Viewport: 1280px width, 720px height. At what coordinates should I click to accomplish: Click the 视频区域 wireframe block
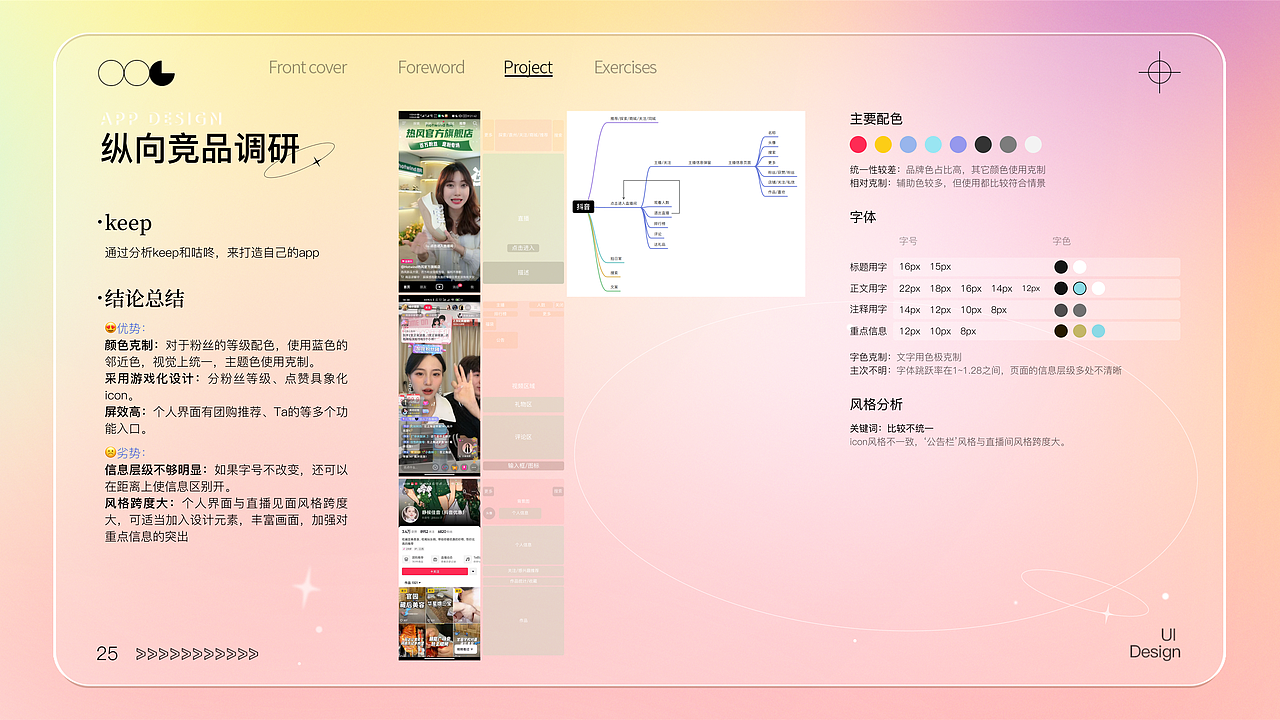coord(523,385)
